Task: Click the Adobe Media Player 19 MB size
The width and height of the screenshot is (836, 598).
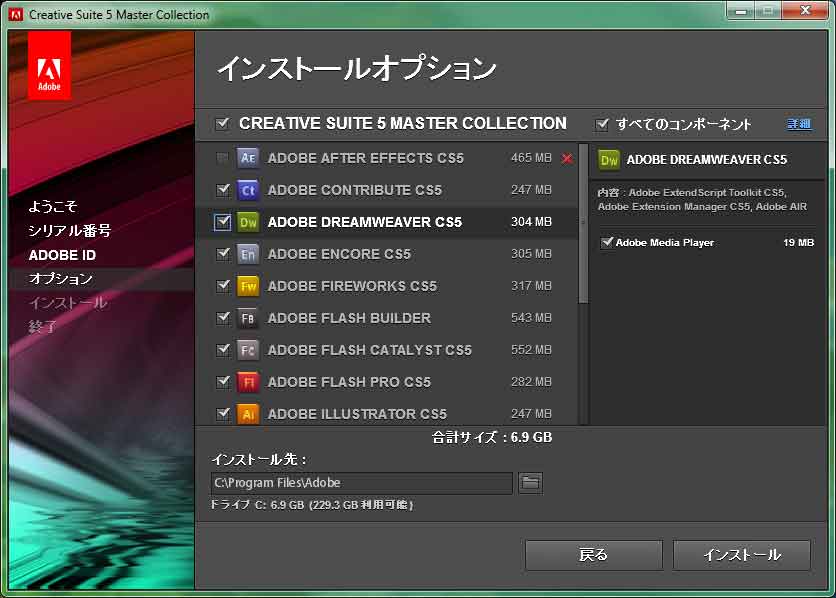Action: pyautogui.click(x=798, y=243)
